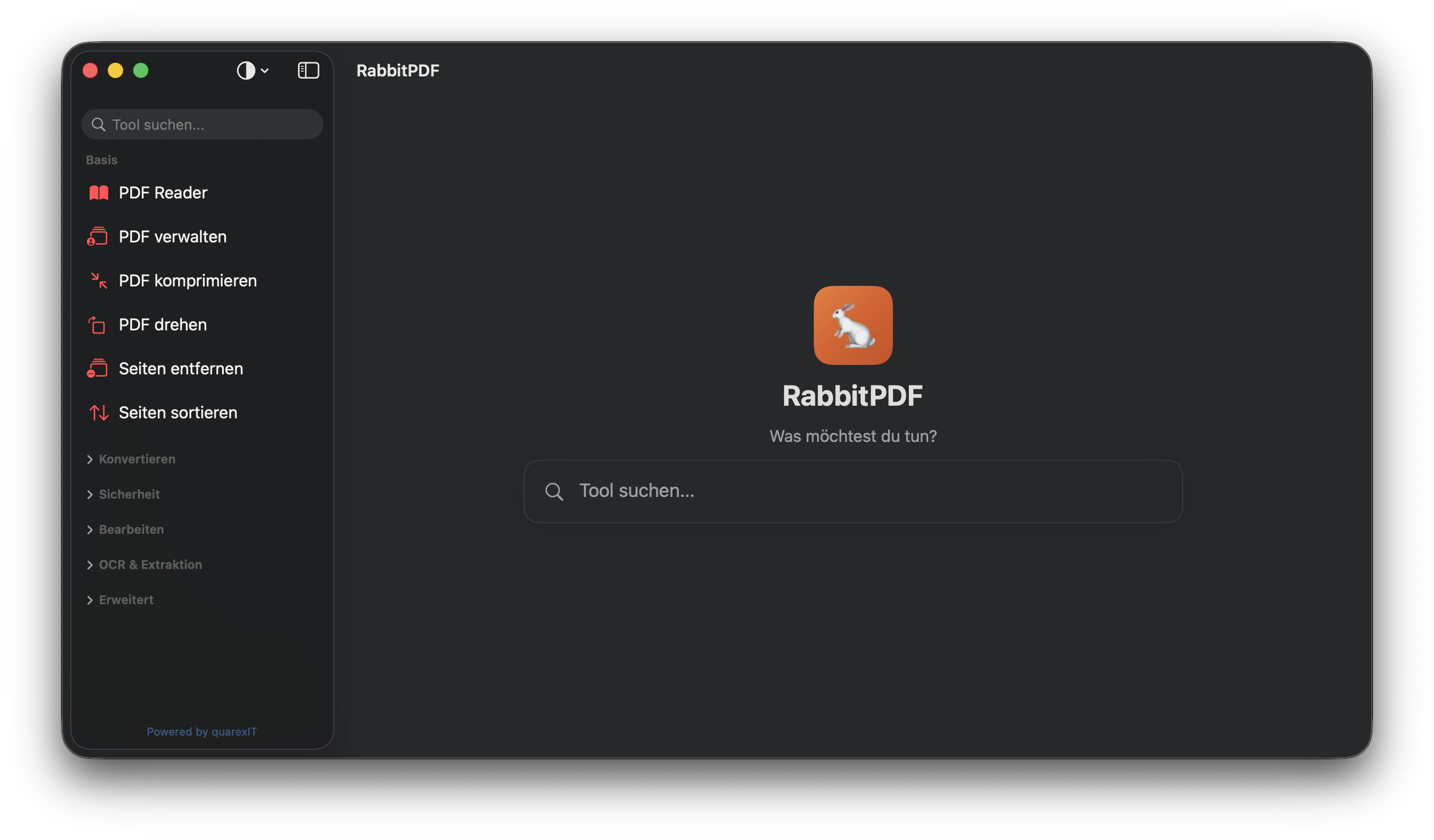Open the Bearbeiten category
Viewport: 1434px width, 840px height.
[x=131, y=529]
